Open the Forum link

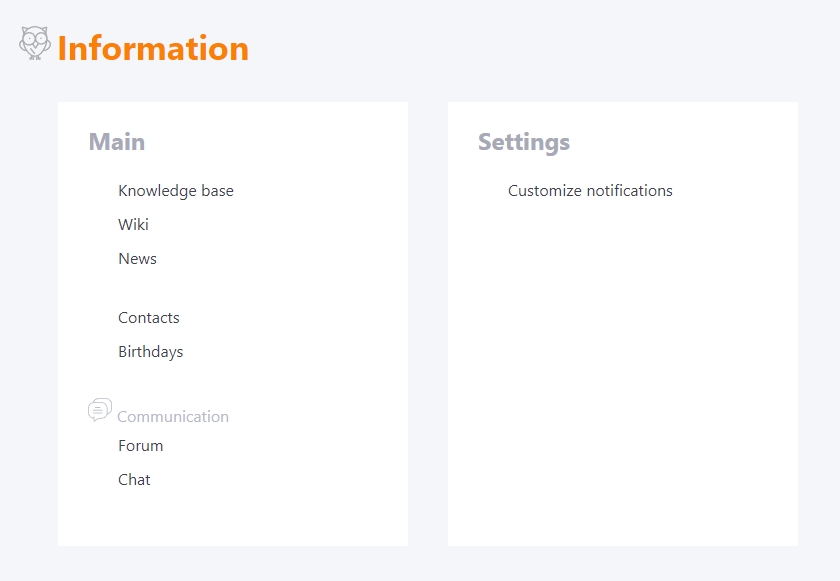(141, 446)
